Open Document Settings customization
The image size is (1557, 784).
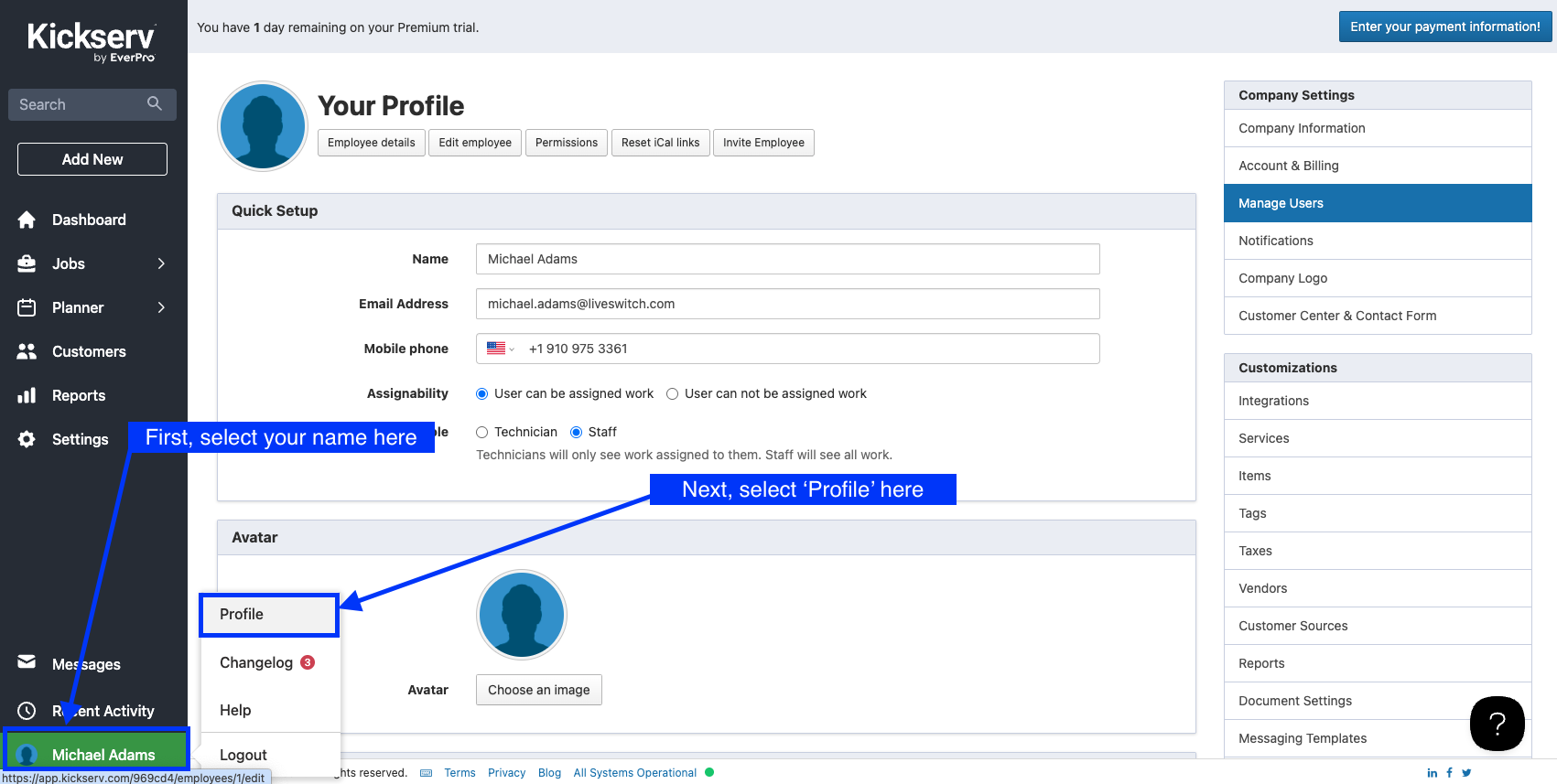pyautogui.click(x=1378, y=701)
